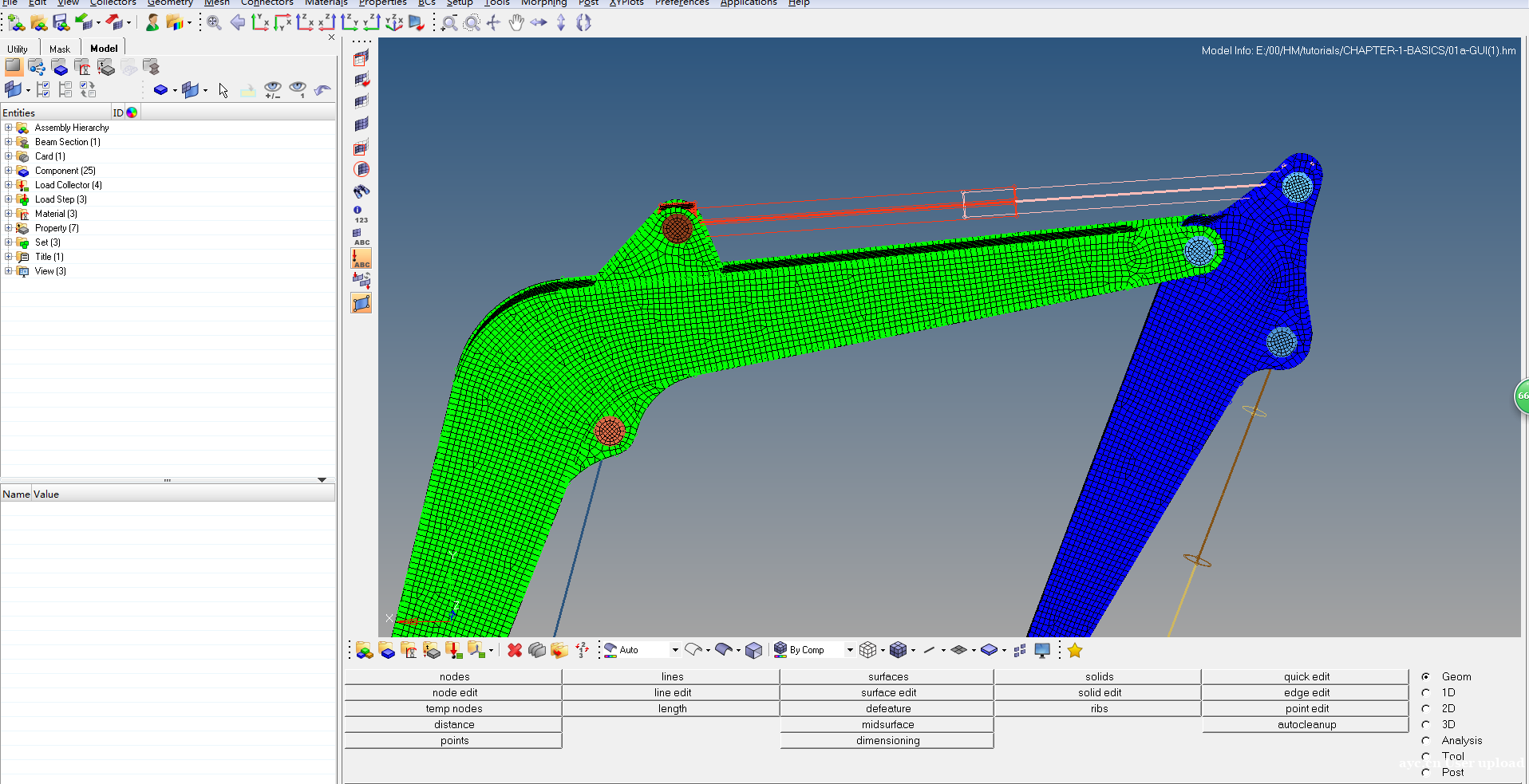Screen dimensions: 1529x784
Task: Select the 2D radio button
Action: click(1426, 708)
